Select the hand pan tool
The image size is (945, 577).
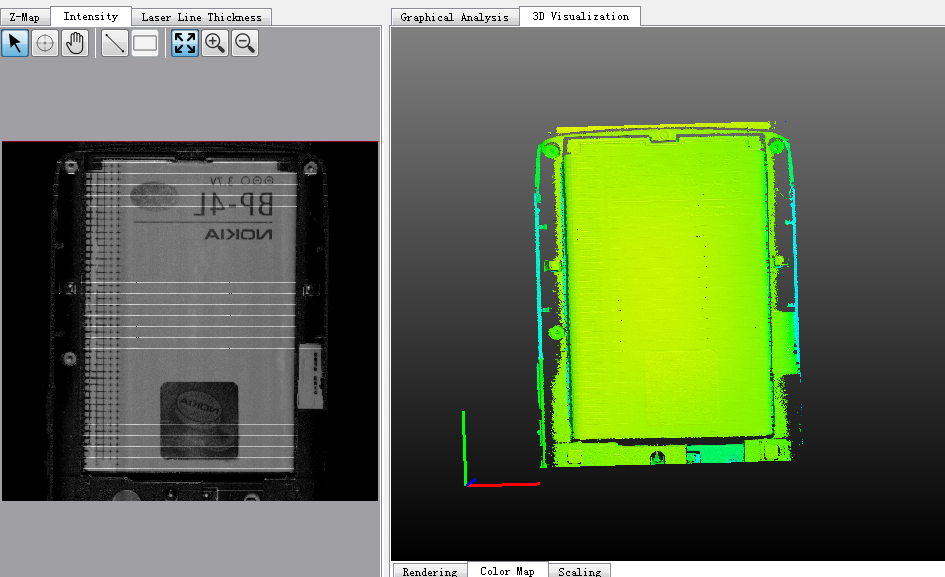(75, 43)
